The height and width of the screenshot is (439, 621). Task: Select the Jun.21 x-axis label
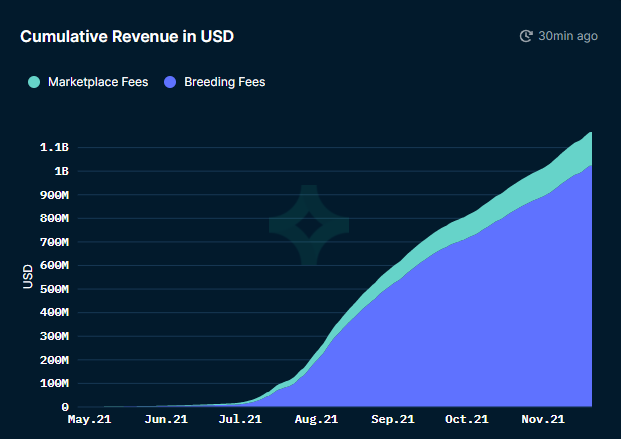(x=165, y=419)
